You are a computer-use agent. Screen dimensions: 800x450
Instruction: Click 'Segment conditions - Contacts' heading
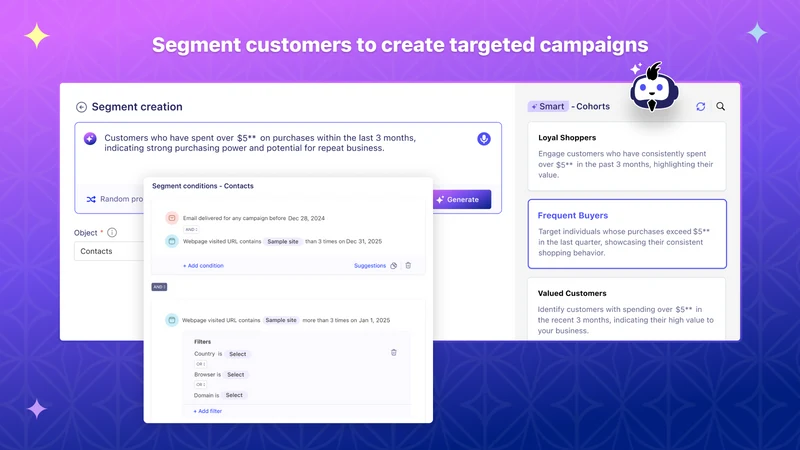[203, 186]
